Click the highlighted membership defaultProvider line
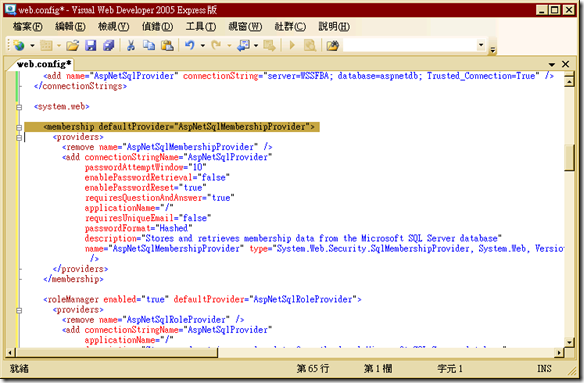 (x=172, y=127)
